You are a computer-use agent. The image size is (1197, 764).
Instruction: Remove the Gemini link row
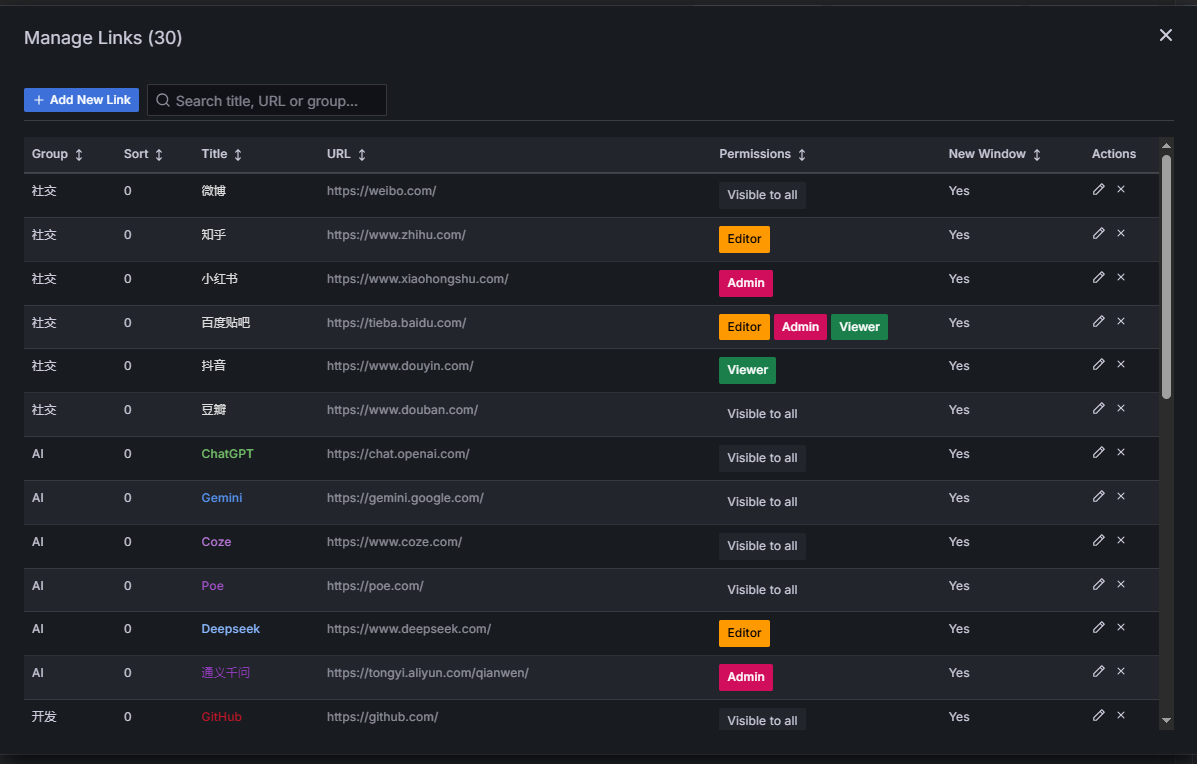pos(1121,496)
